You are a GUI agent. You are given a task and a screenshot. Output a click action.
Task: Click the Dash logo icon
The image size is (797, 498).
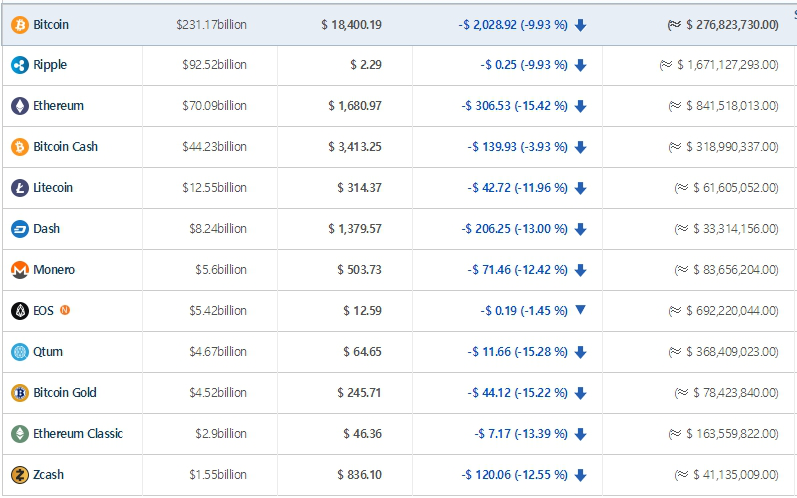click(x=19, y=229)
